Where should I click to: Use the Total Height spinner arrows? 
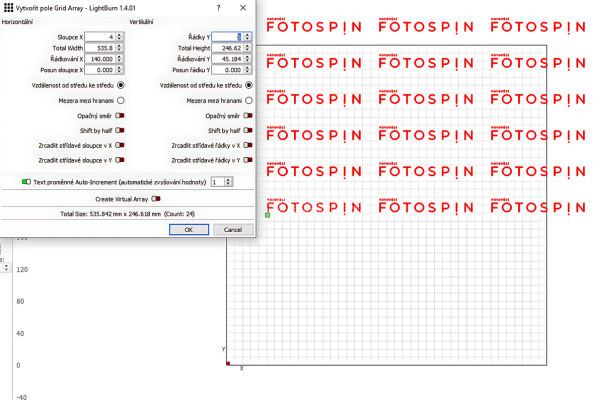(247, 48)
